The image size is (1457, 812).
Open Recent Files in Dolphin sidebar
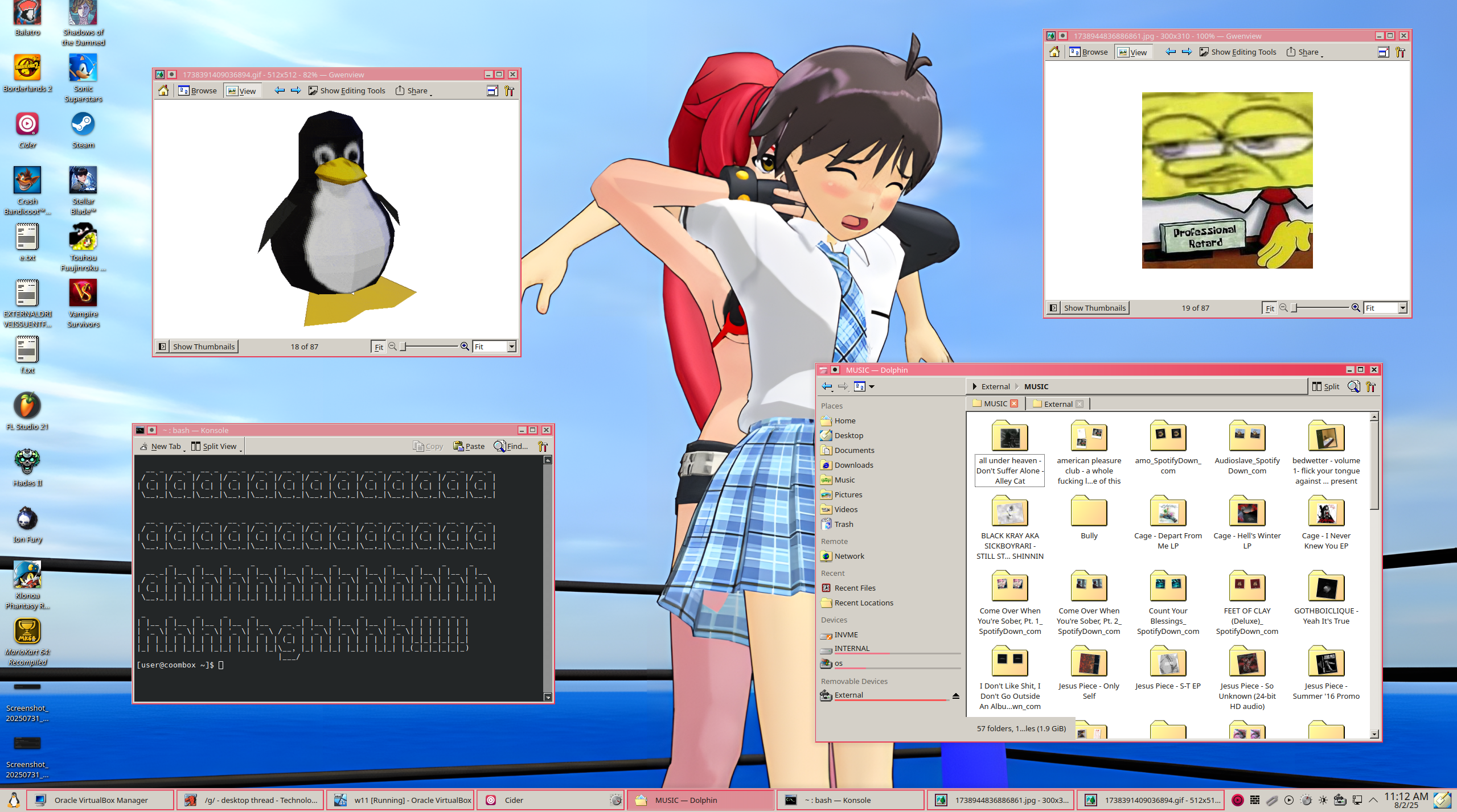855,588
